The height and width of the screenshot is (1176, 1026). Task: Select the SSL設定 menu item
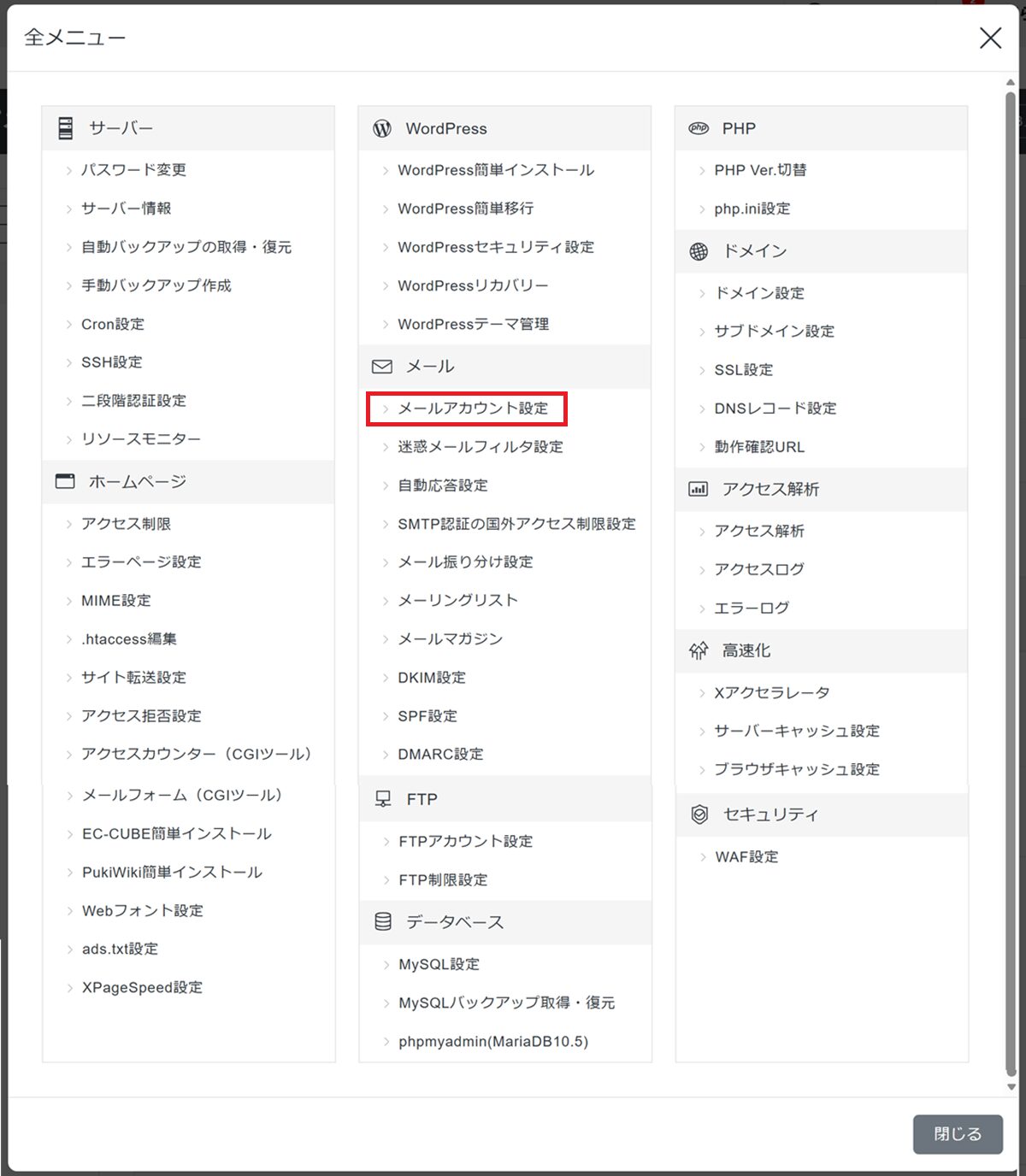743,370
